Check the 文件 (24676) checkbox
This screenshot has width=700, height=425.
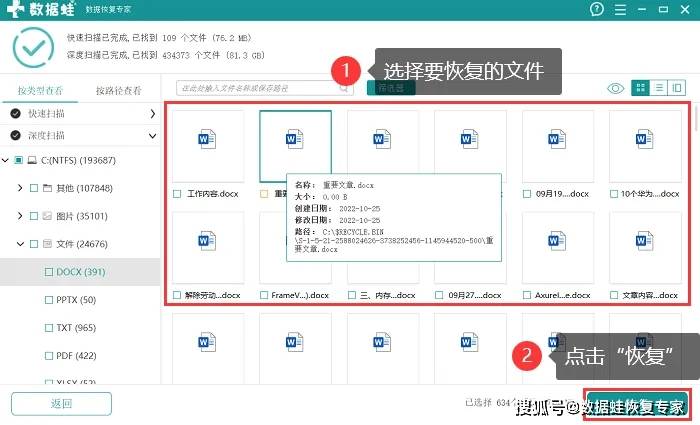point(33,244)
